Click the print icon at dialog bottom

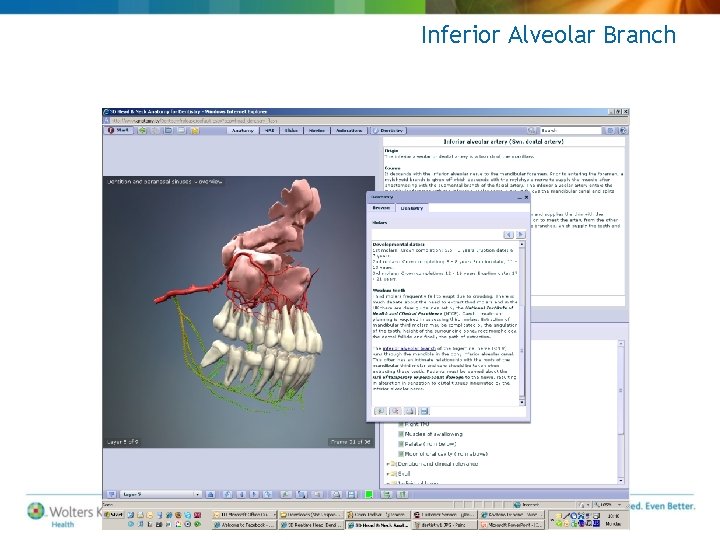click(x=410, y=411)
